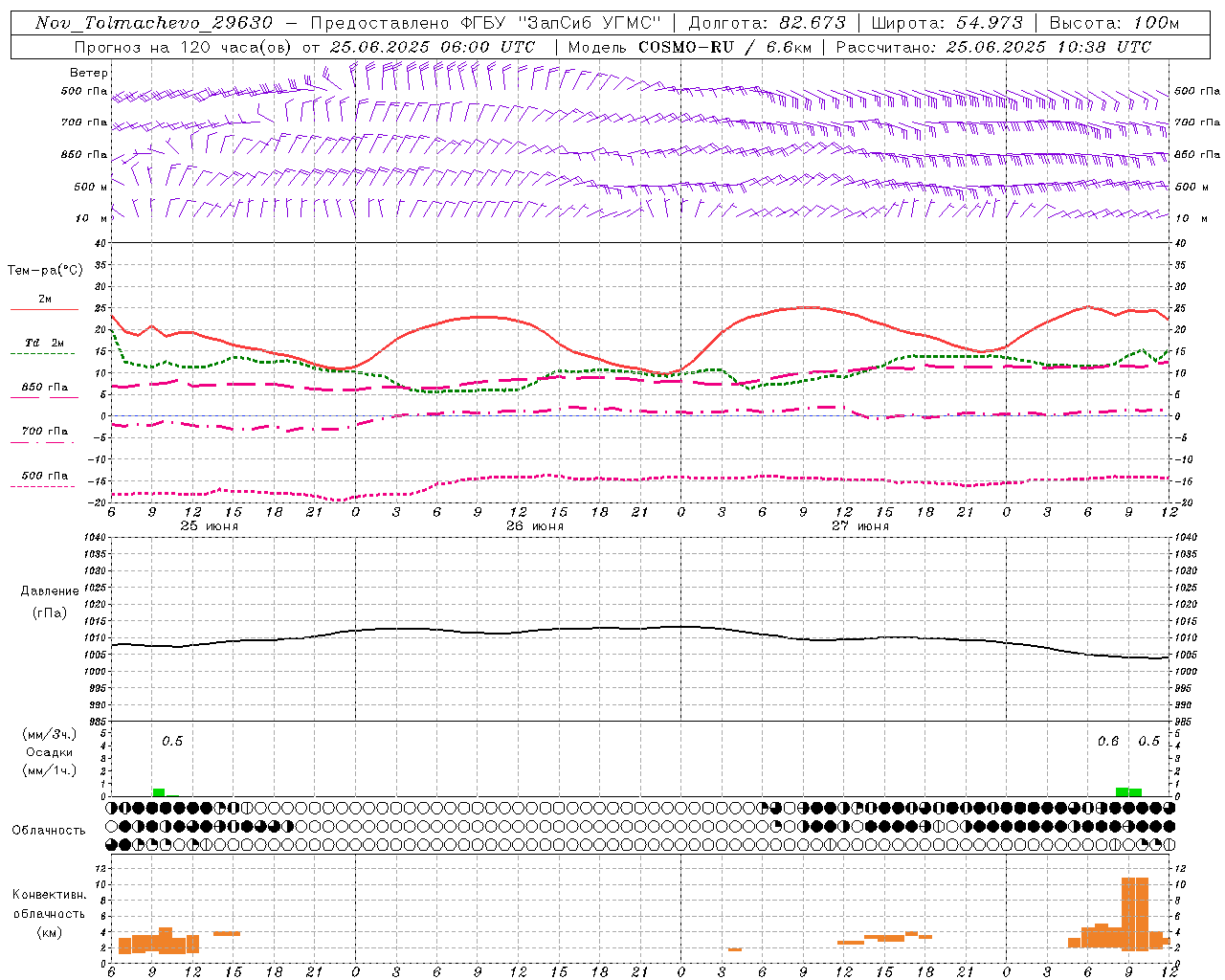Click the Облачность panel label

(49, 830)
